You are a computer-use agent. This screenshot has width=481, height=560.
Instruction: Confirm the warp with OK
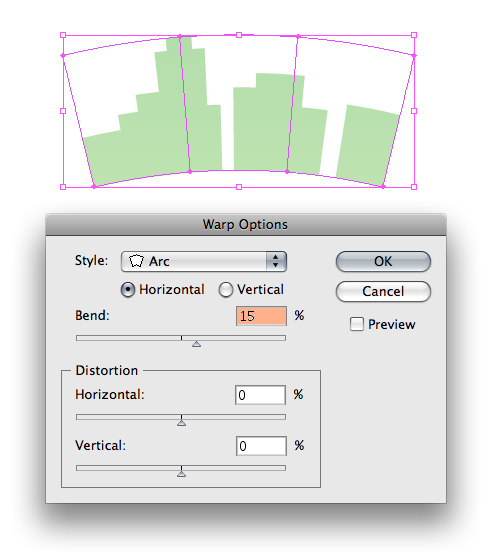tap(383, 261)
